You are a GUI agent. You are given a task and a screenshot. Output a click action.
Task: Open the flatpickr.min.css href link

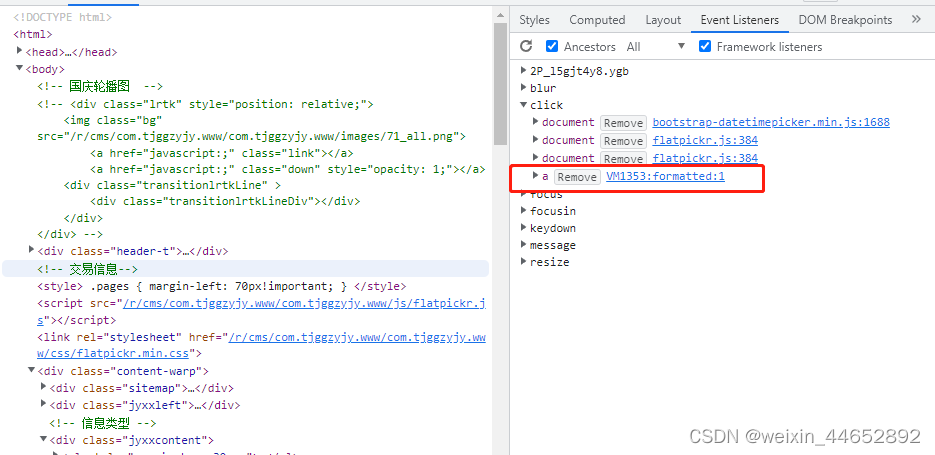[357, 338]
